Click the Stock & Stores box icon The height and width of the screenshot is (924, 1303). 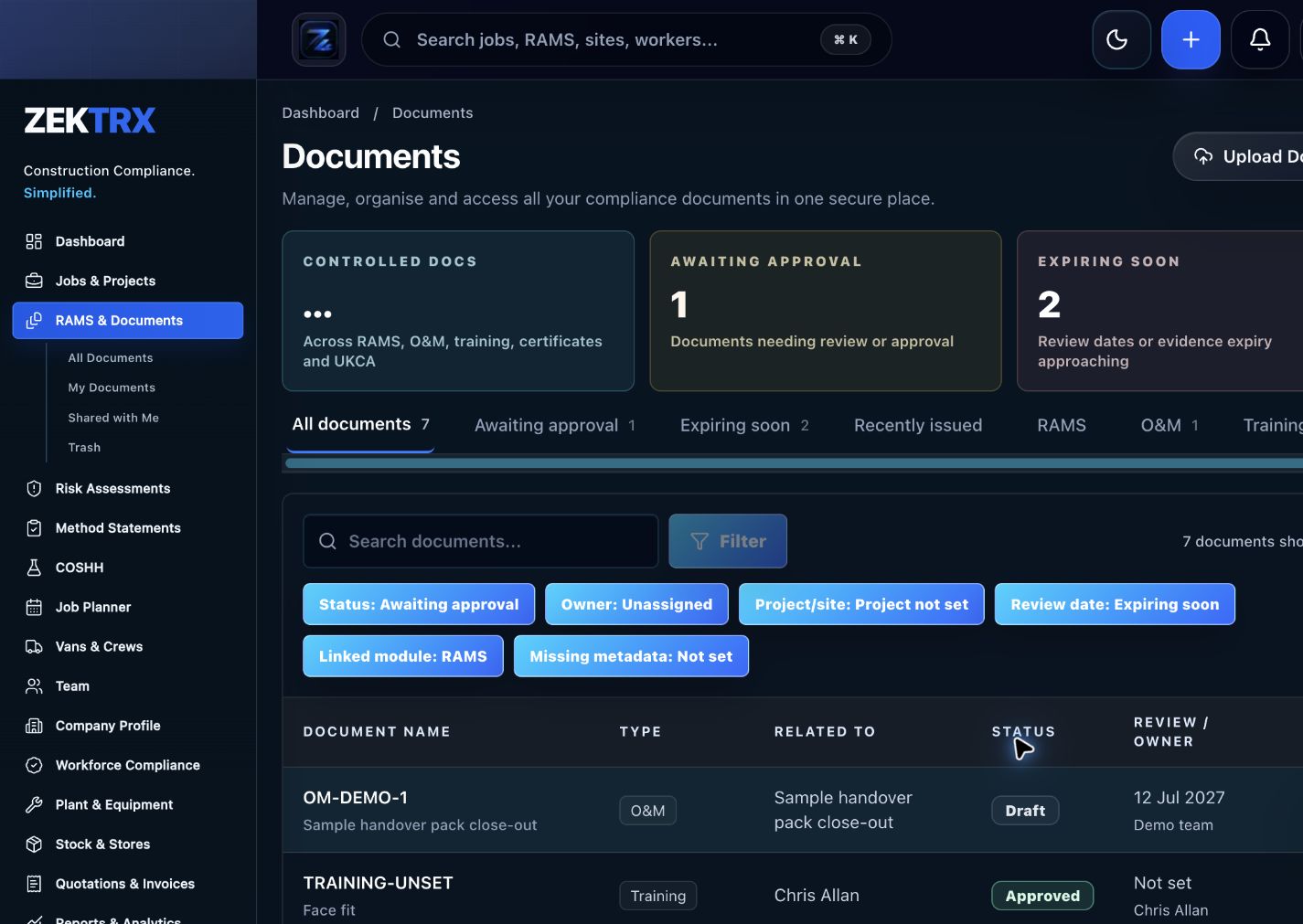[34, 844]
